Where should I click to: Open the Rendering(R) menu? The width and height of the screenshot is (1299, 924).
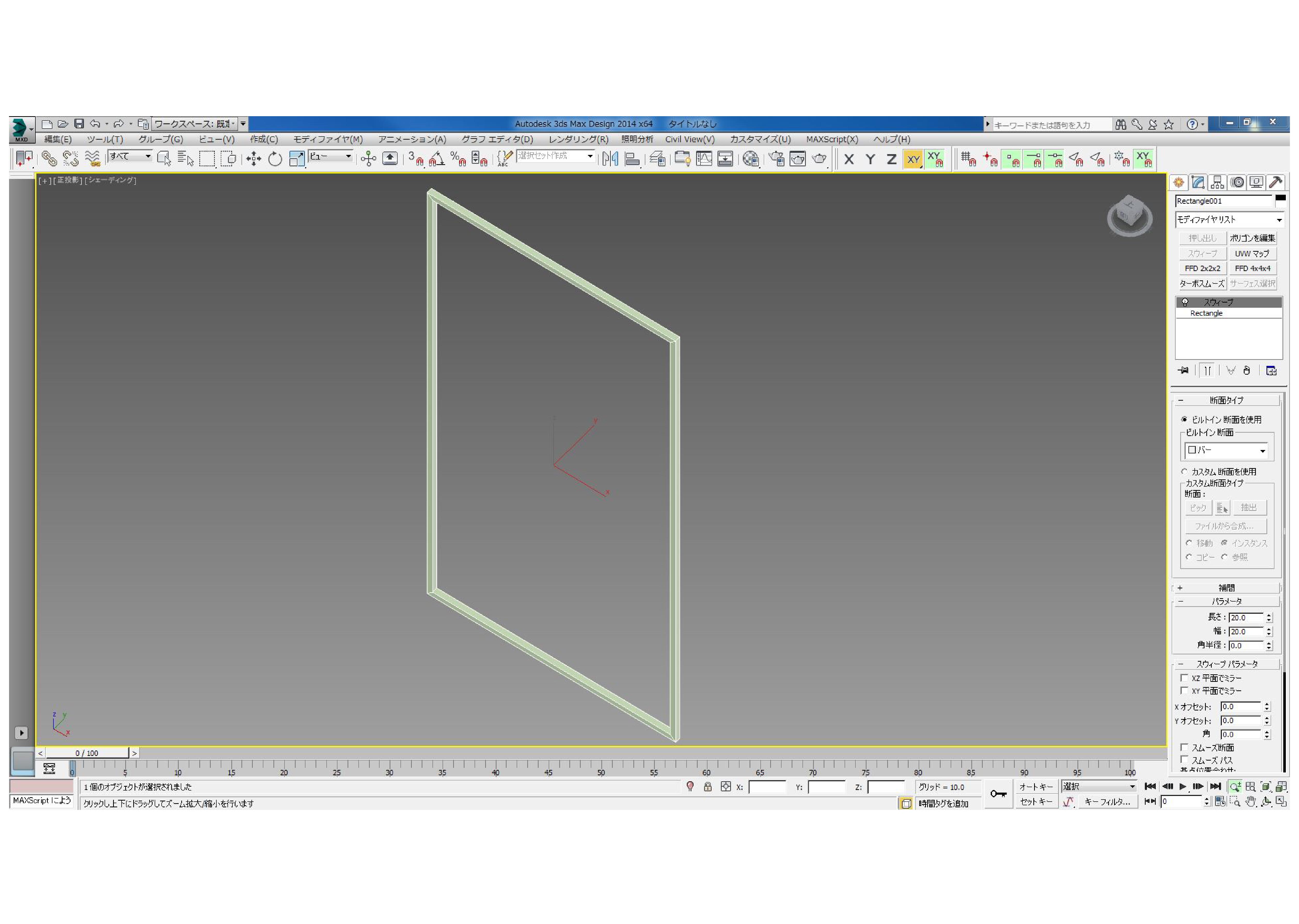point(578,139)
